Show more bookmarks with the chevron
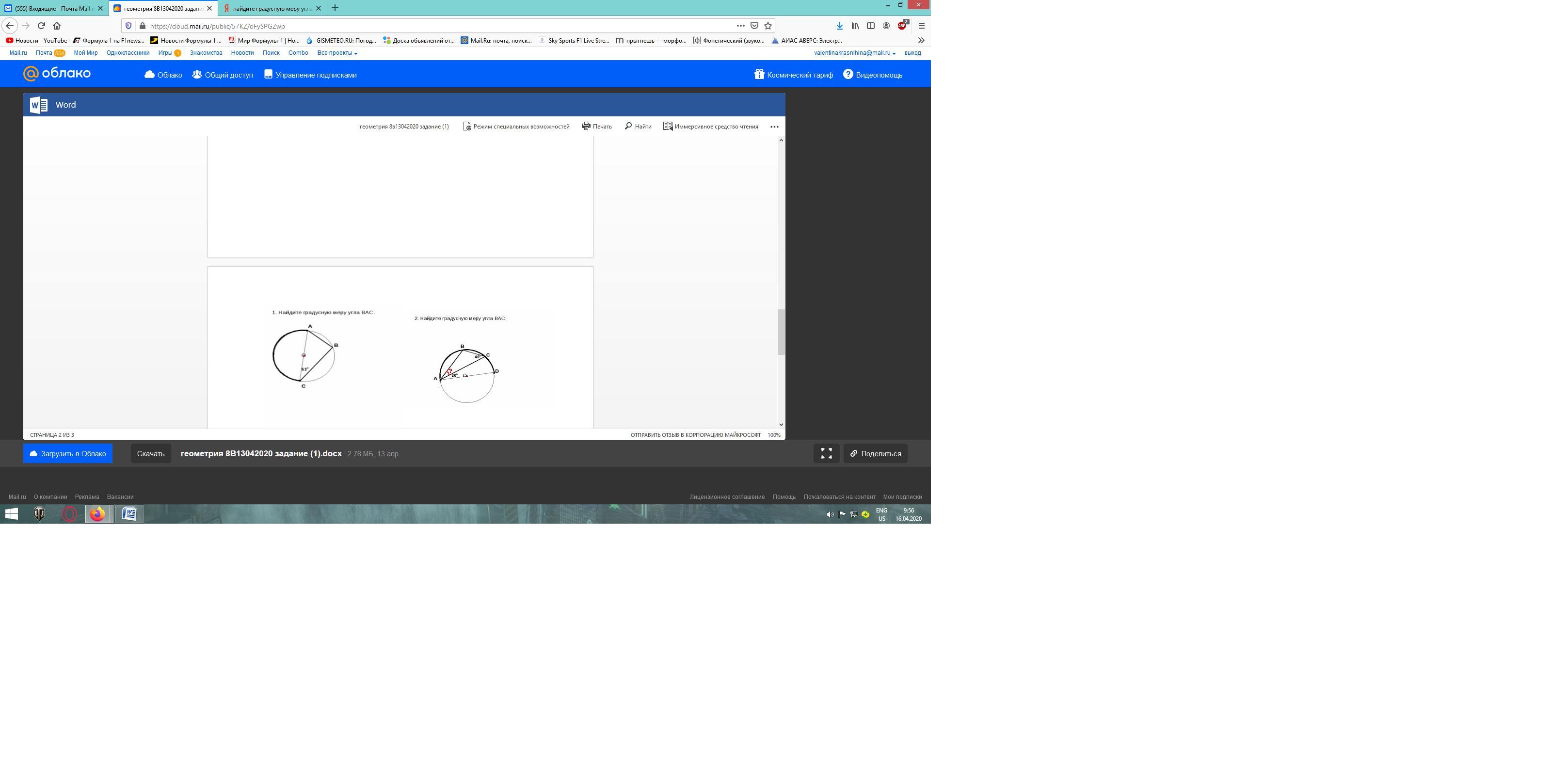The width and height of the screenshot is (1568, 769). [921, 40]
